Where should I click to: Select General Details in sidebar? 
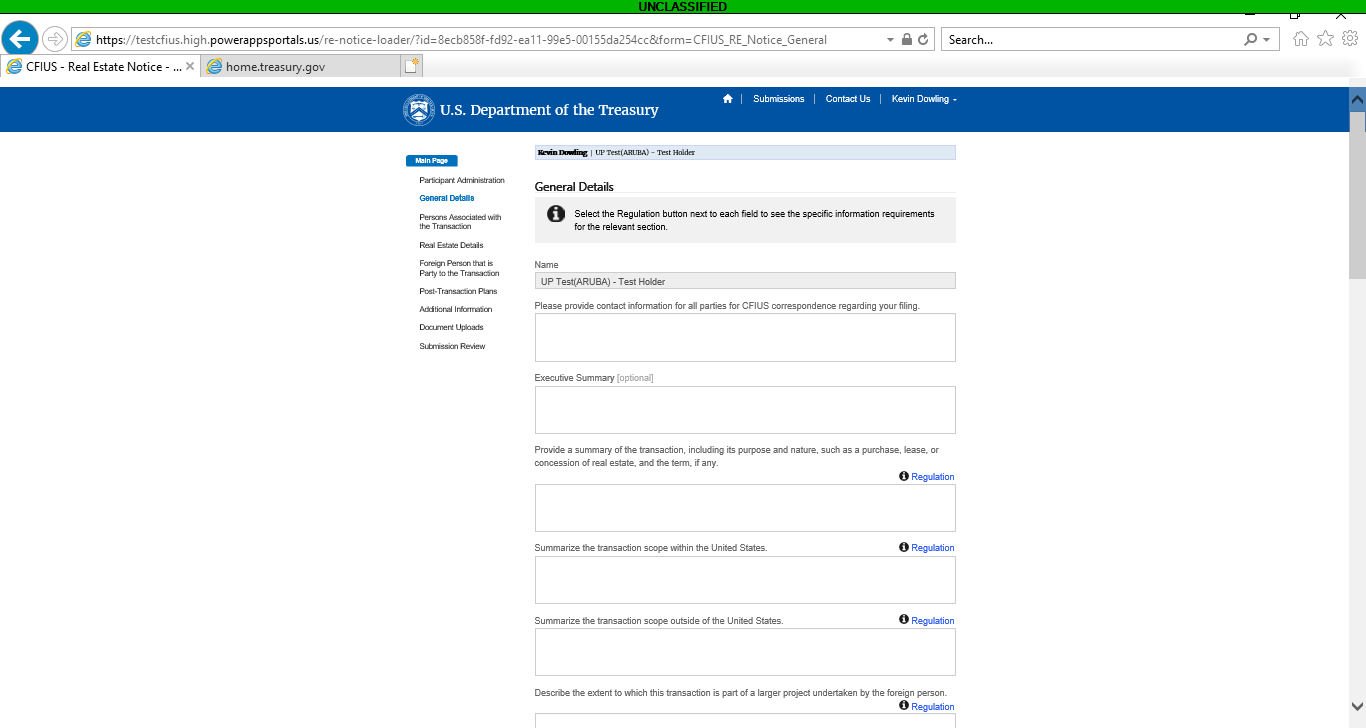[x=447, y=199]
